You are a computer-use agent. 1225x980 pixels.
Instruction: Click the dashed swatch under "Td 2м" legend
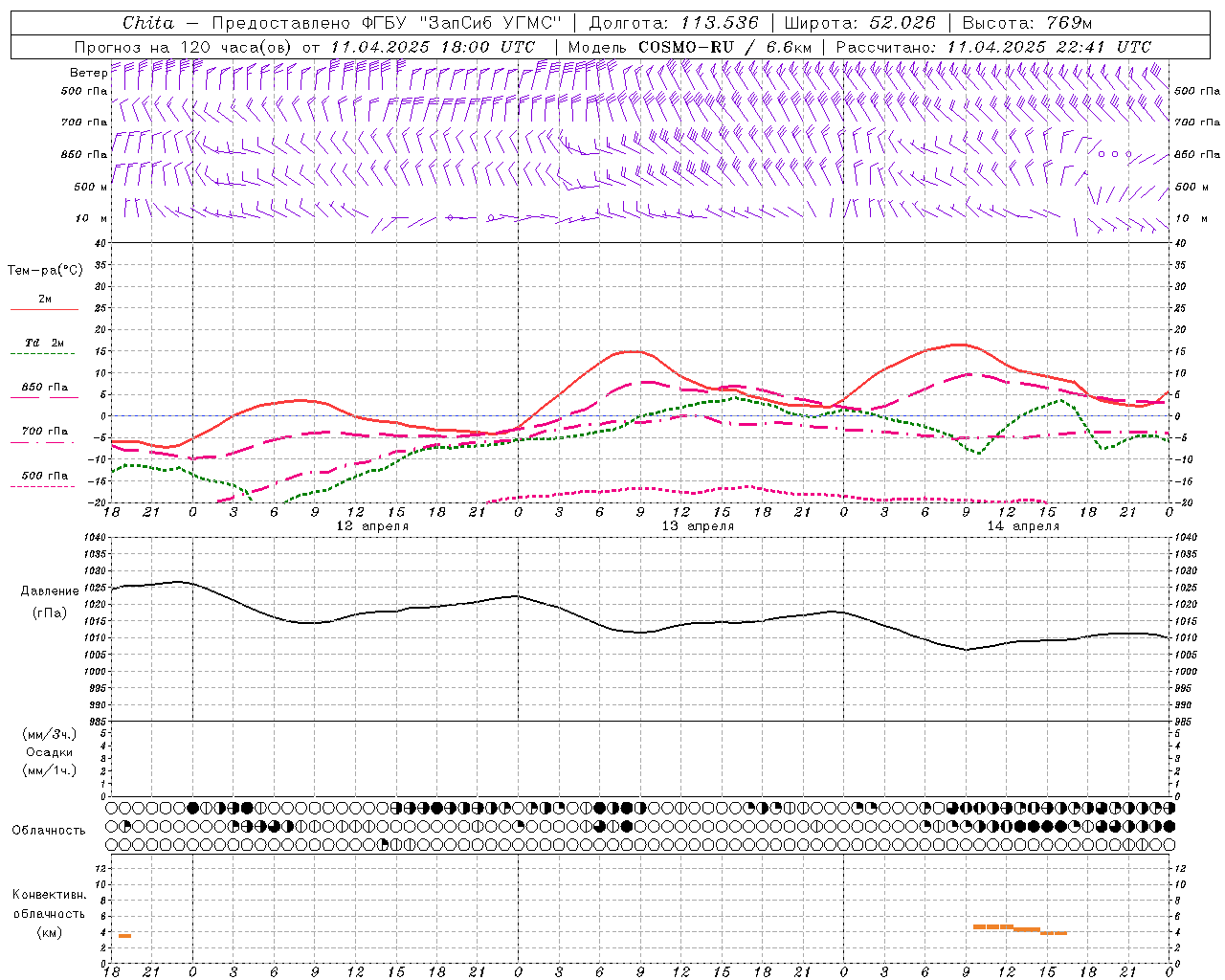(x=42, y=354)
